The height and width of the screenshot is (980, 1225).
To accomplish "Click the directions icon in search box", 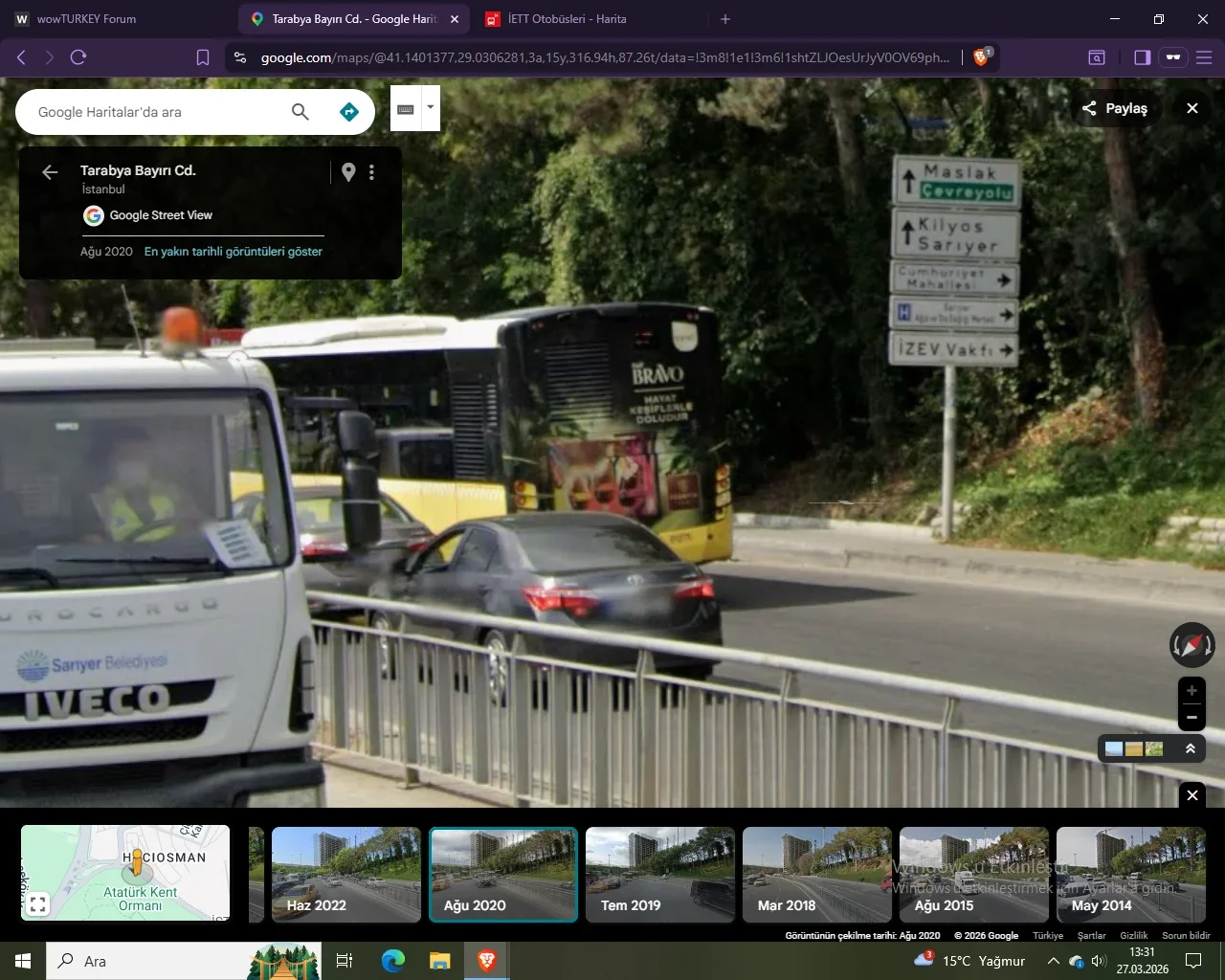I will tap(349, 112).
